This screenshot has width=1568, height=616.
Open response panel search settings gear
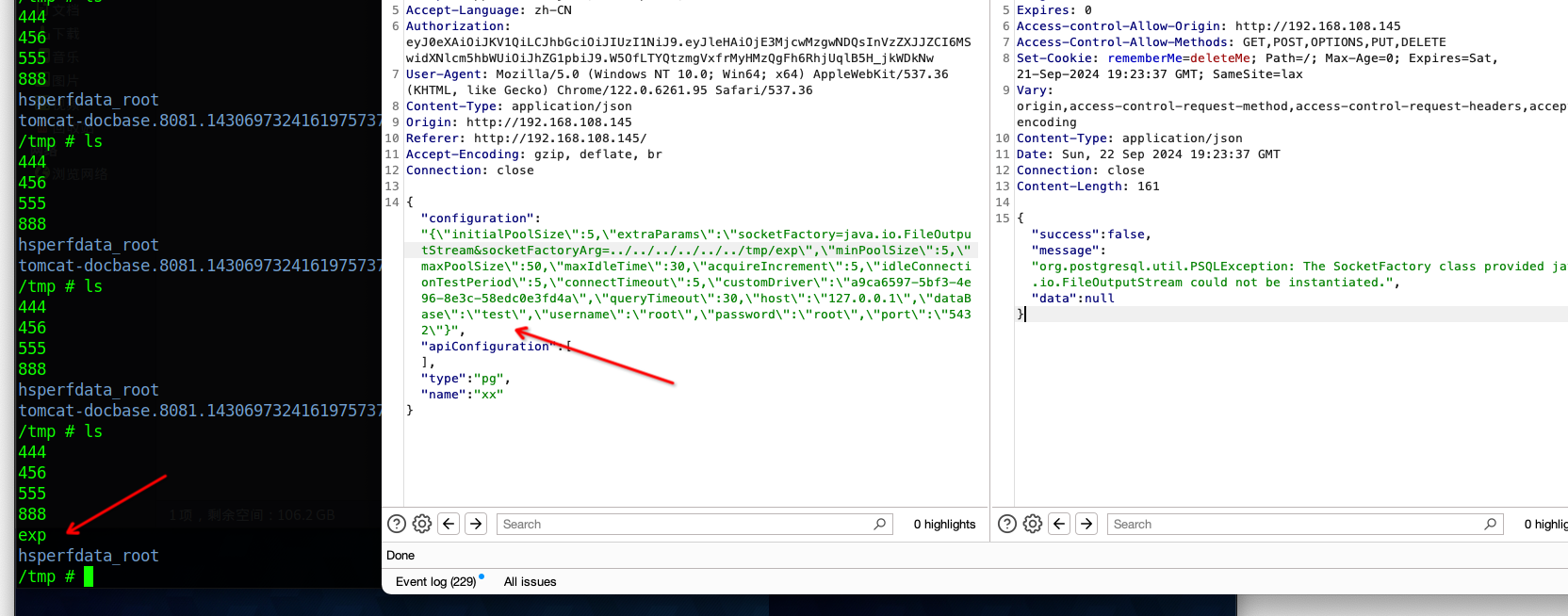(x=1033, y=524)
